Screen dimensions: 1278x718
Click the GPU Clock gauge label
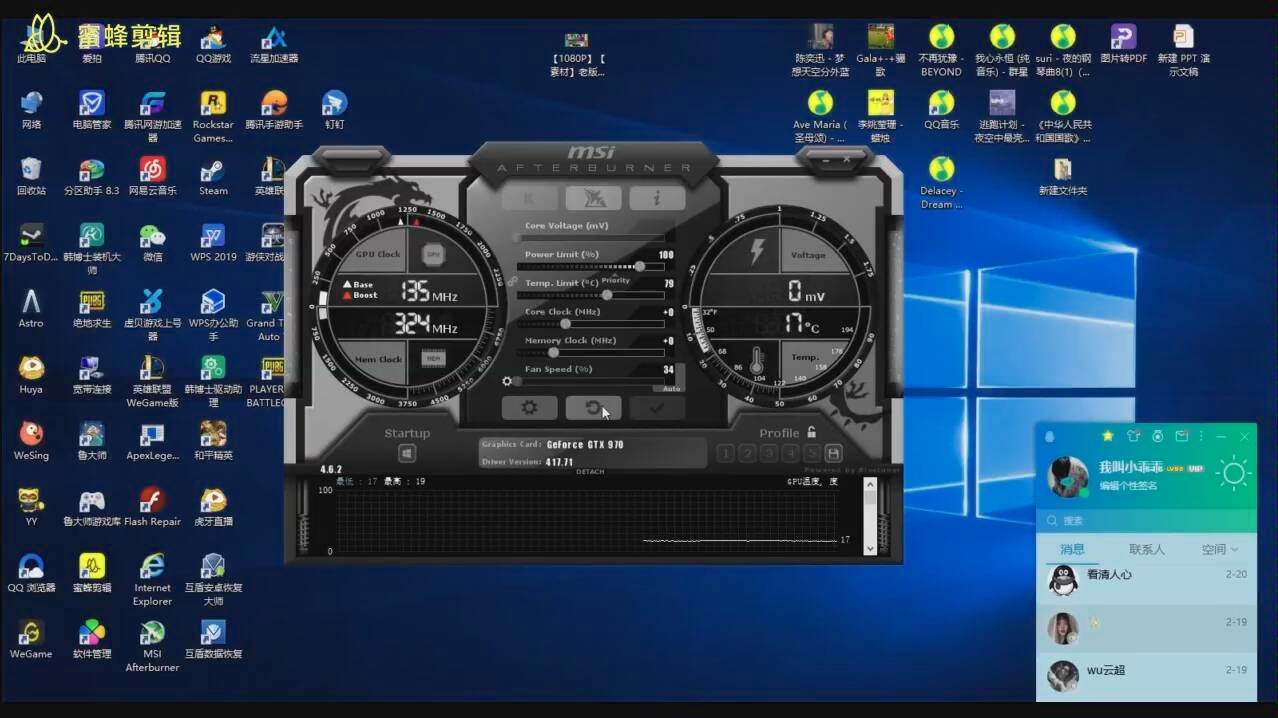378,254
